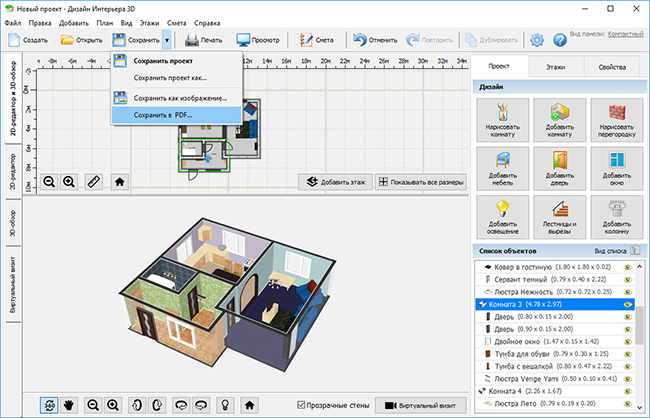Reset 2D plan with home icon
Image resolution: width=650 pixels, height=418 pixels.
click(x=119, y=182)
